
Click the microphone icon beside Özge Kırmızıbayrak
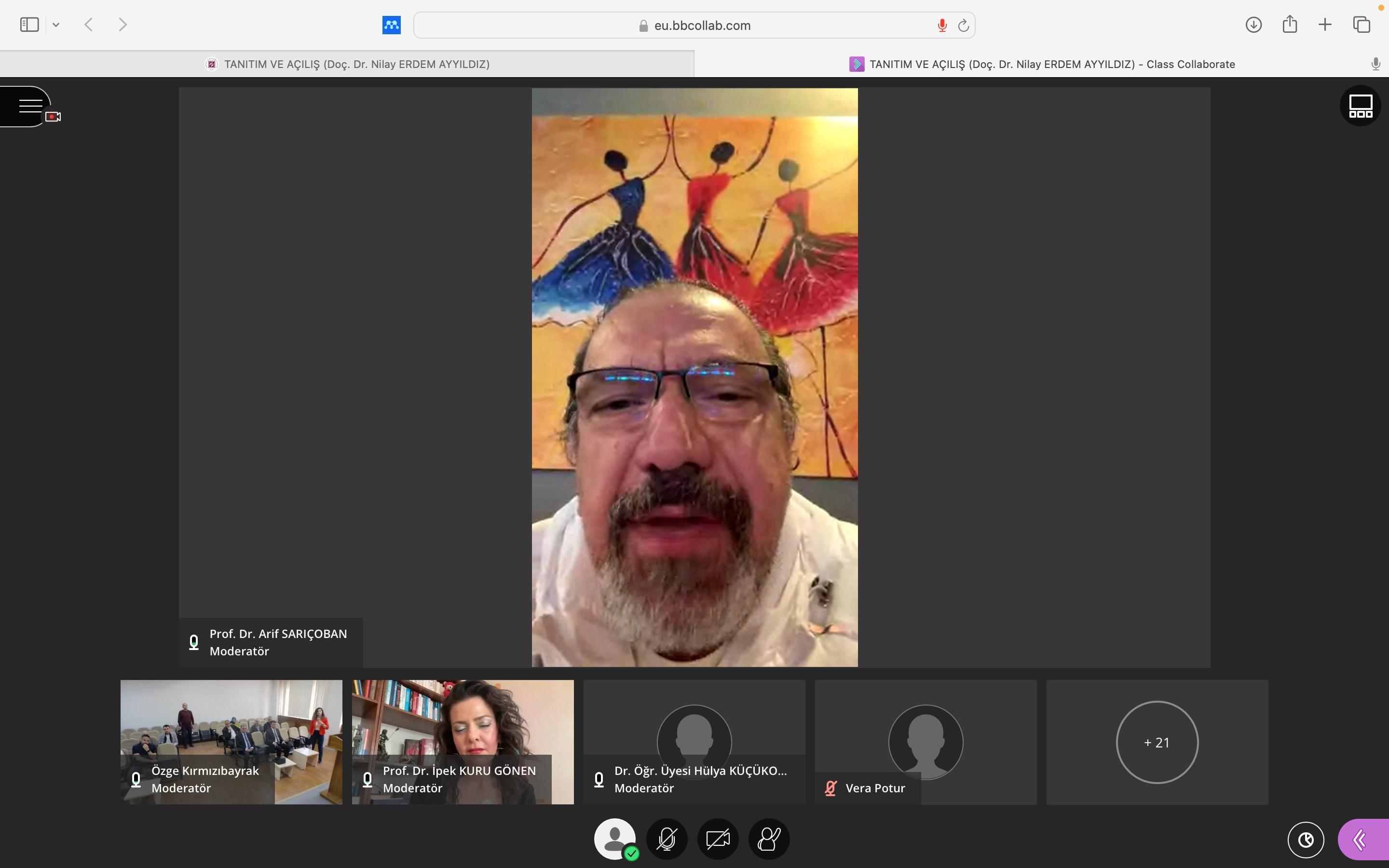coord(136,780)
